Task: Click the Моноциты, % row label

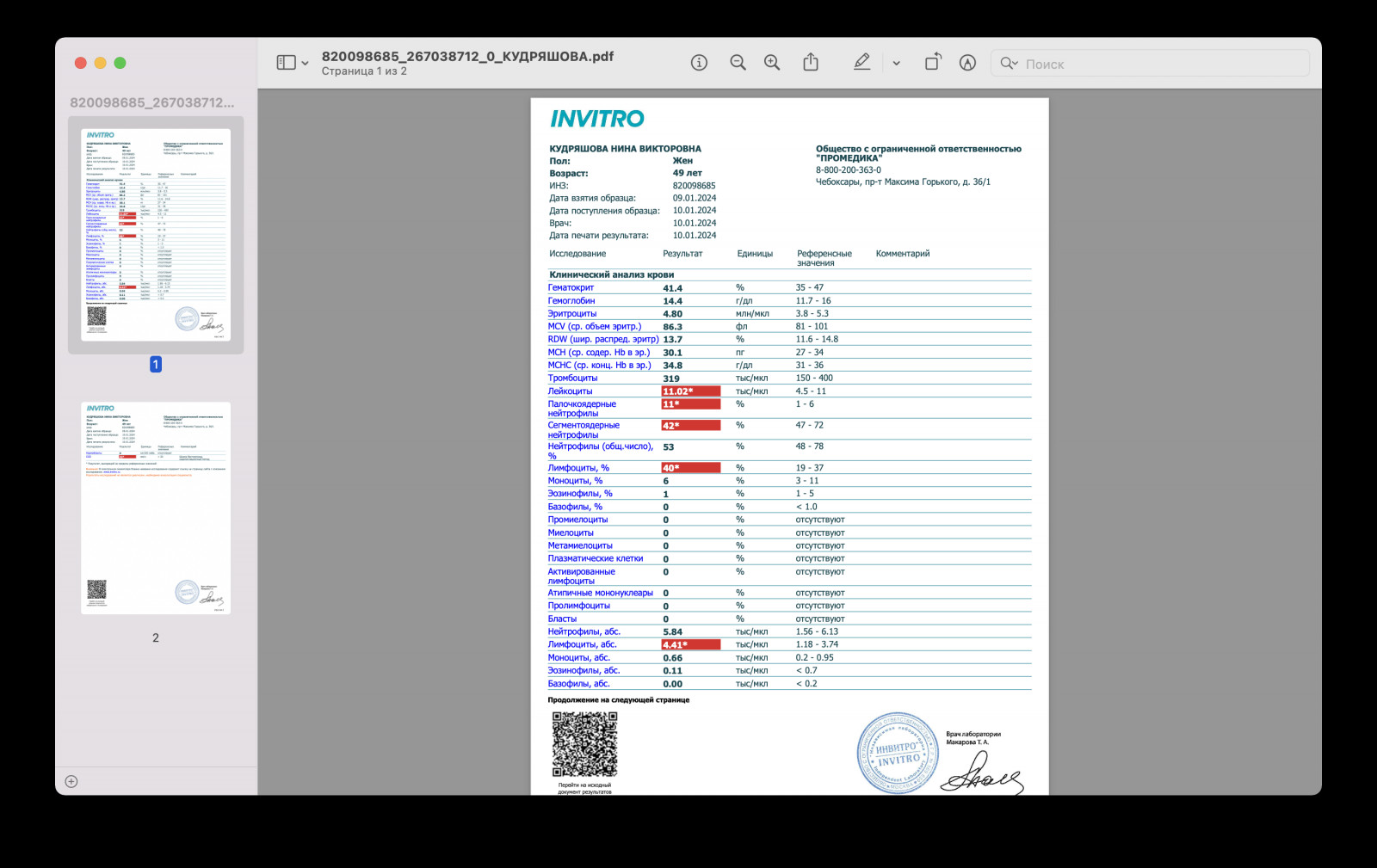Action: coord(575,481)
